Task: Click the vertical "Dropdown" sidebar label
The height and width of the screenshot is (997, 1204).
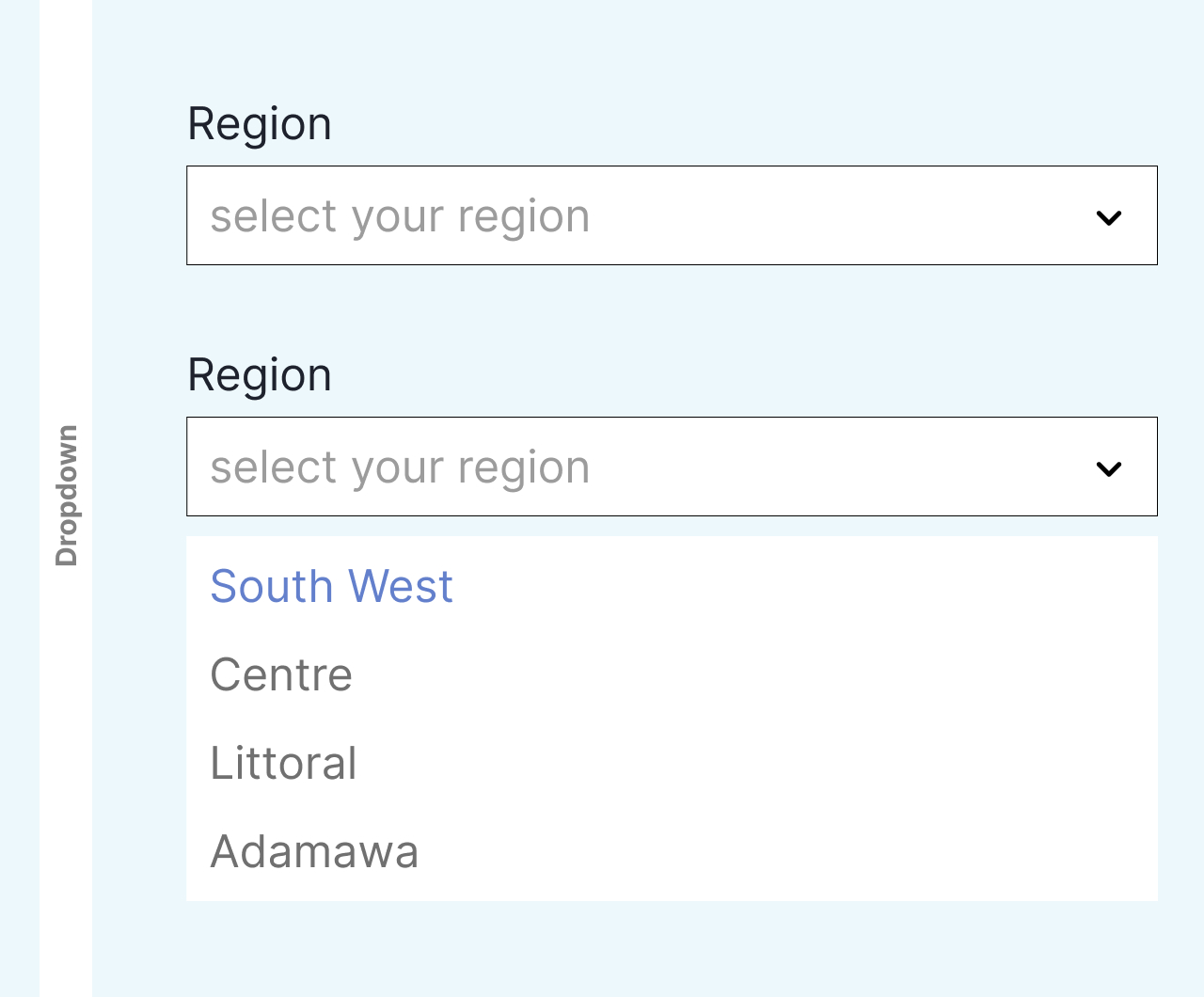Action: pyautogui.click(x=67, y=496)
